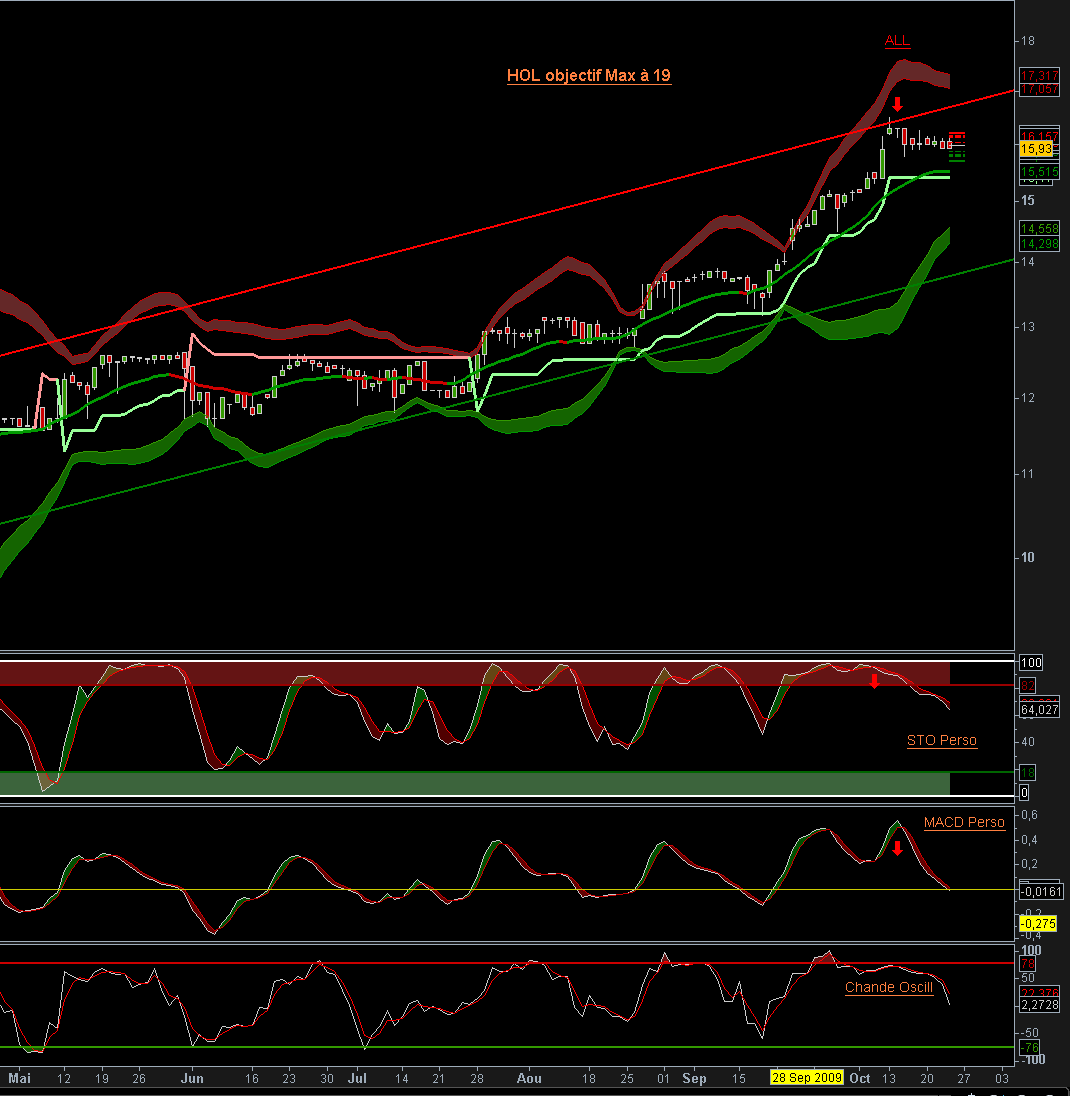This screenshot has width=1070, height=1096.
Task: Click the -50 level on the Chande scale
Action: click(1030, 1032)
